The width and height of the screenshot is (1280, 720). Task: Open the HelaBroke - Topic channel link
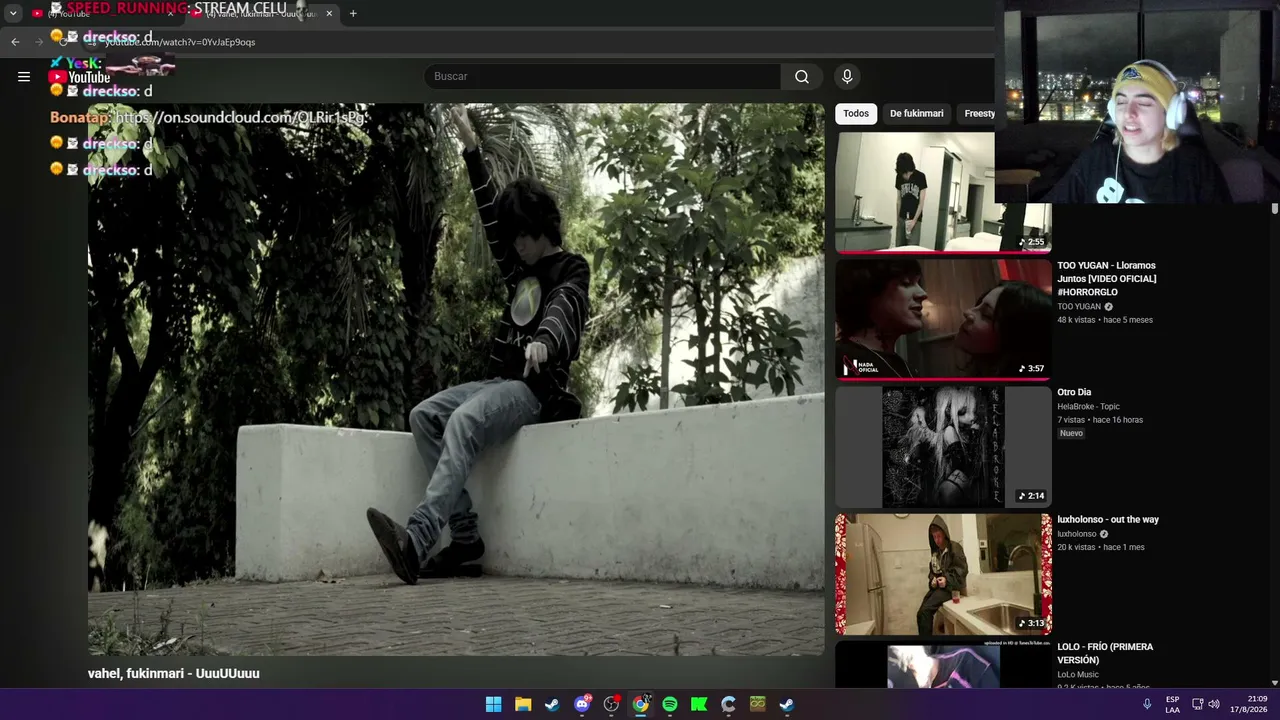click(x=1088, y=407)
